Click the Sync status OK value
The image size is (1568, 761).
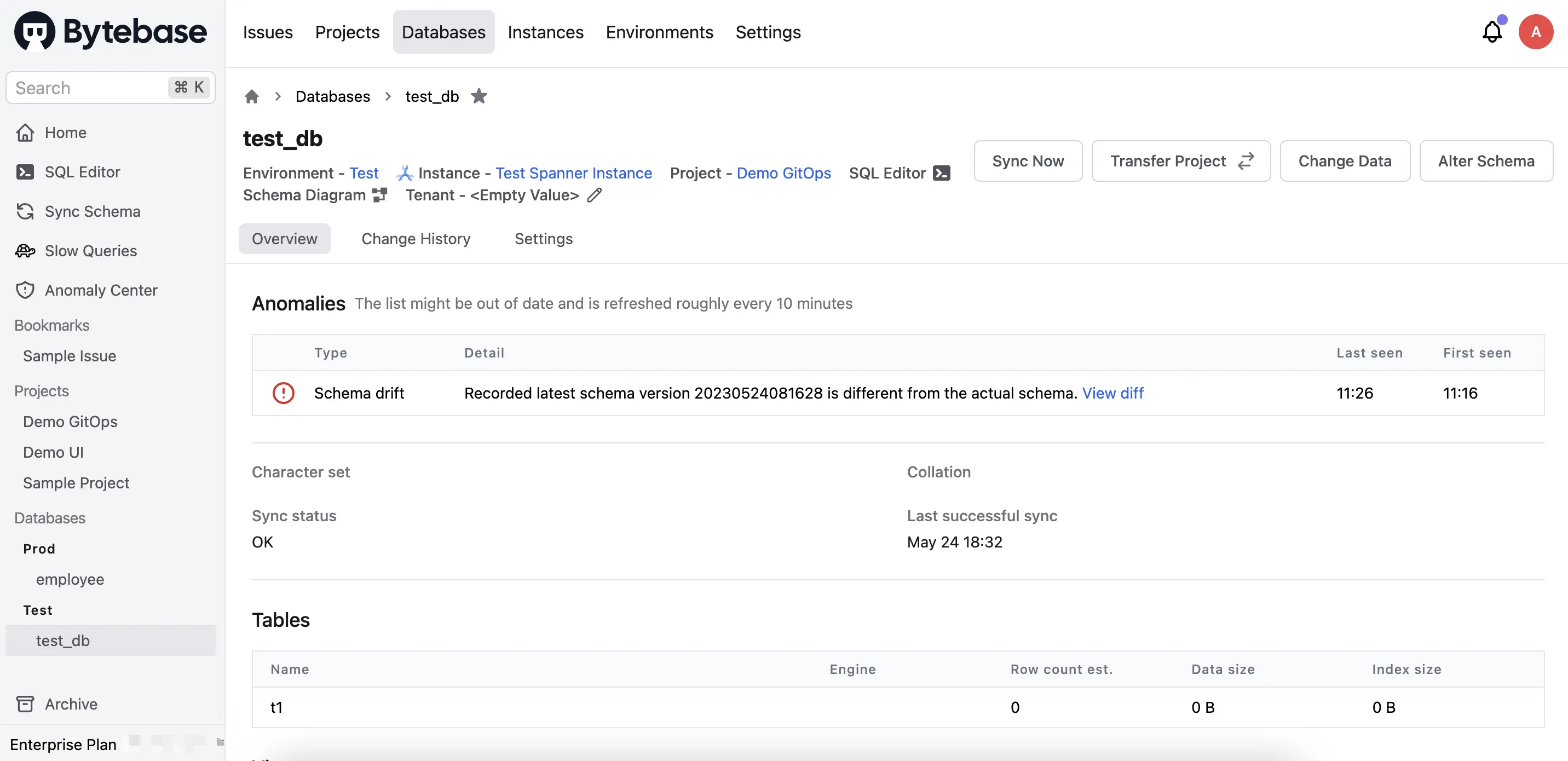coord(262,542)
